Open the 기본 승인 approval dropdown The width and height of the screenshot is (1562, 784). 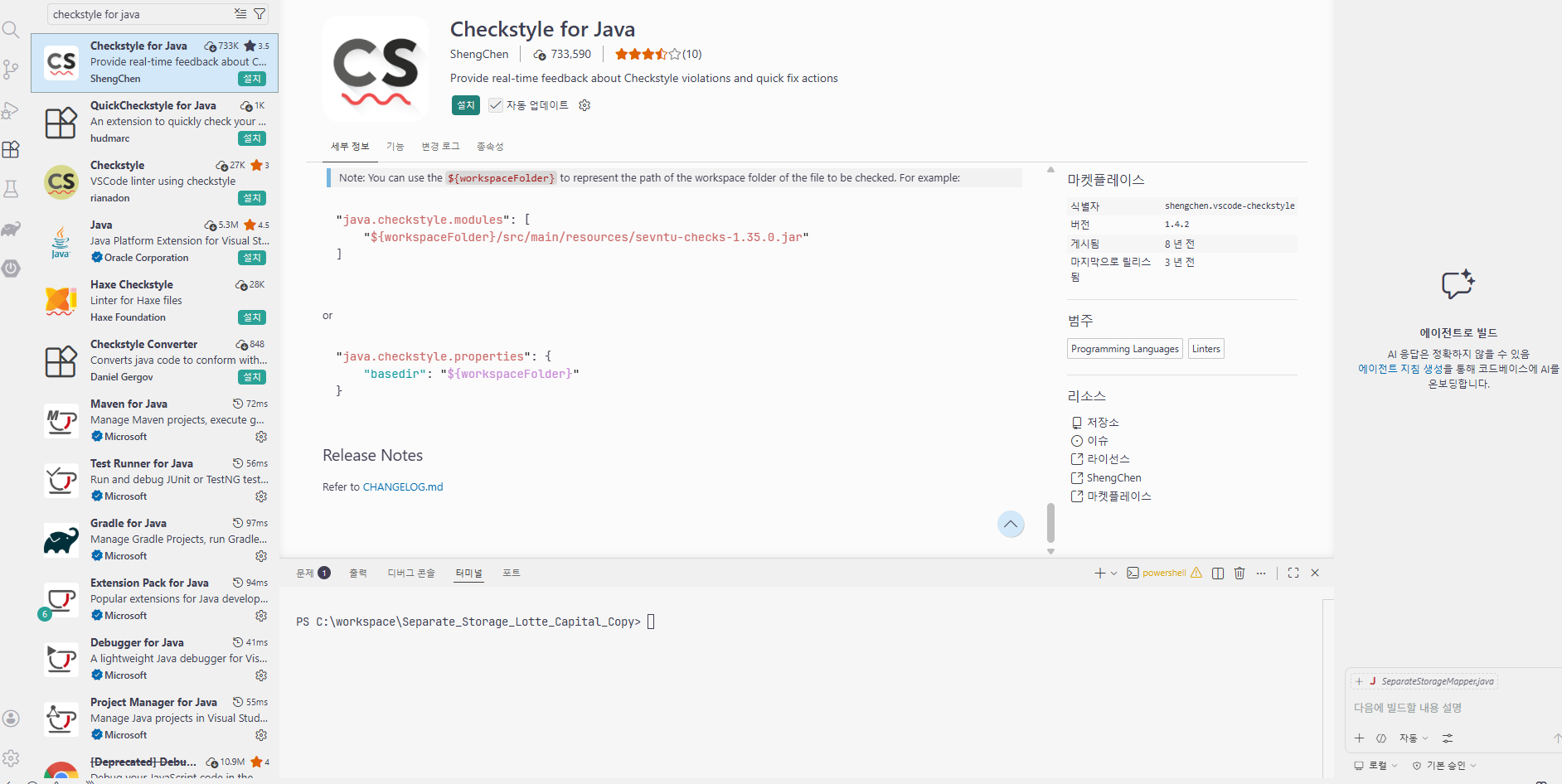click(x=1444, y=766)
